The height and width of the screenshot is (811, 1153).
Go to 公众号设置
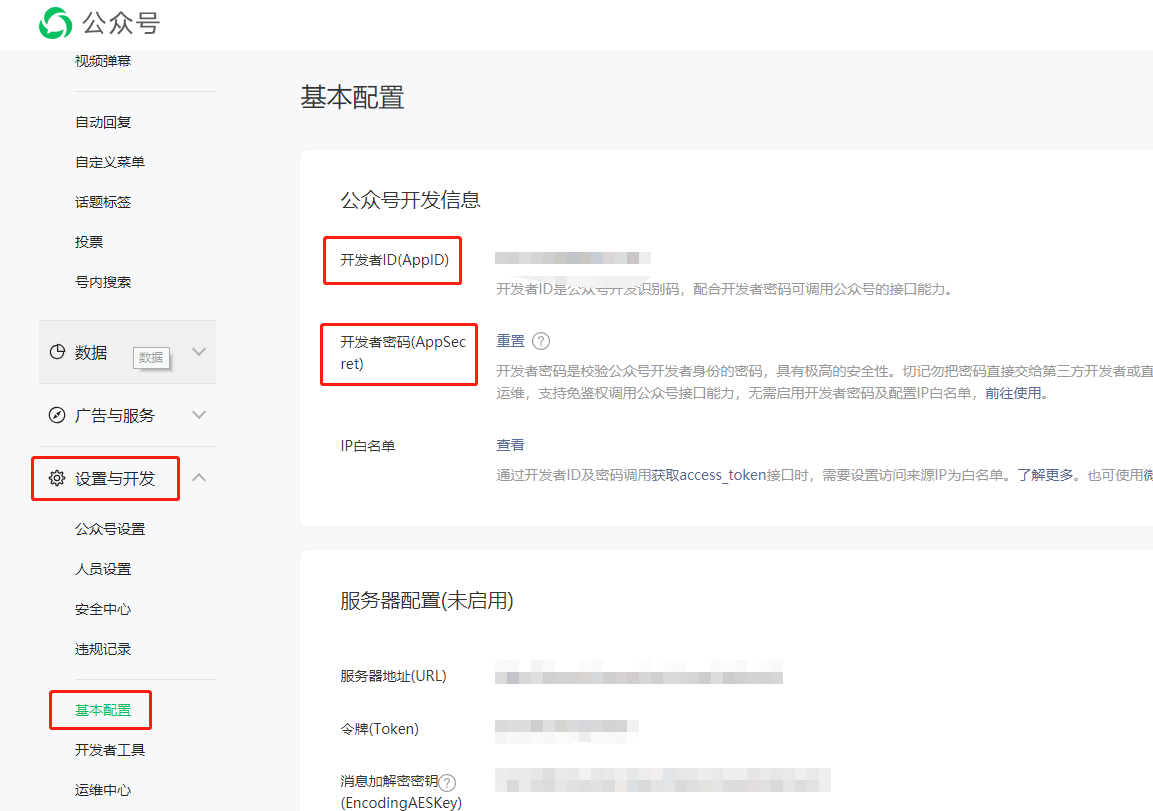[110, 529]
